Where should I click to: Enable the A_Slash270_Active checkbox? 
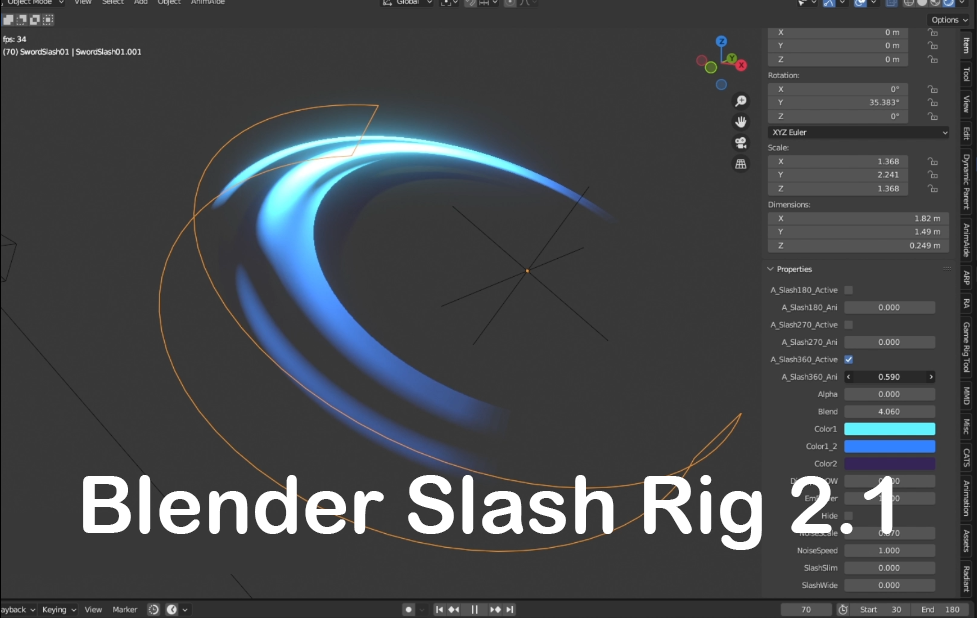(x=849, y=325)
